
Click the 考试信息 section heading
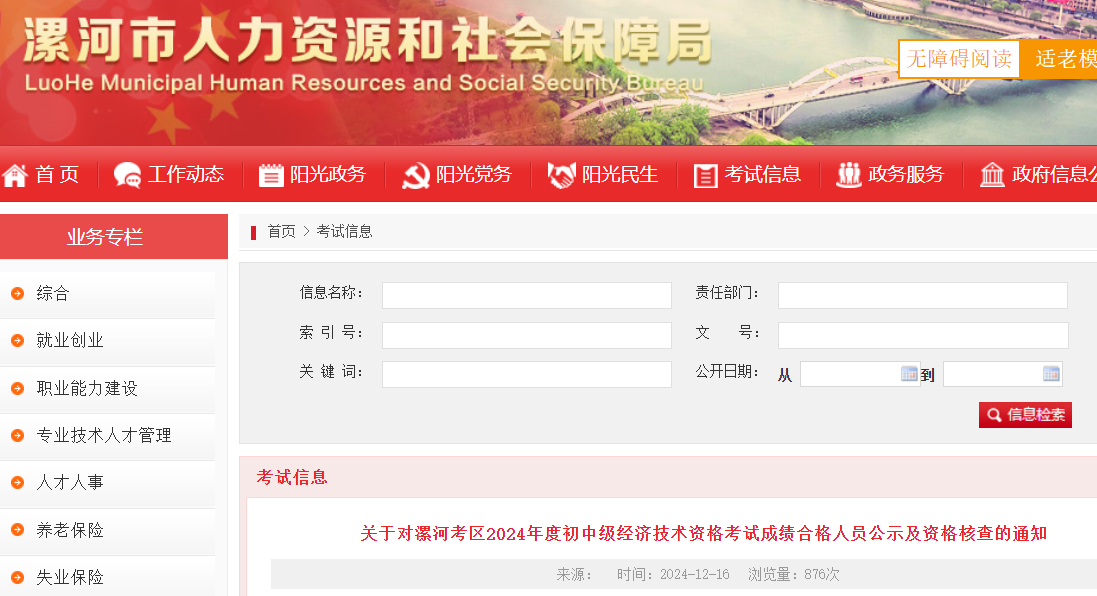(292, 478)
